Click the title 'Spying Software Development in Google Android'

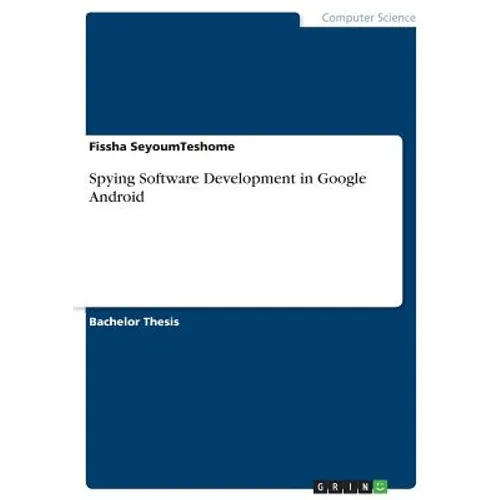pyautogui.click(x=228, y=187)
